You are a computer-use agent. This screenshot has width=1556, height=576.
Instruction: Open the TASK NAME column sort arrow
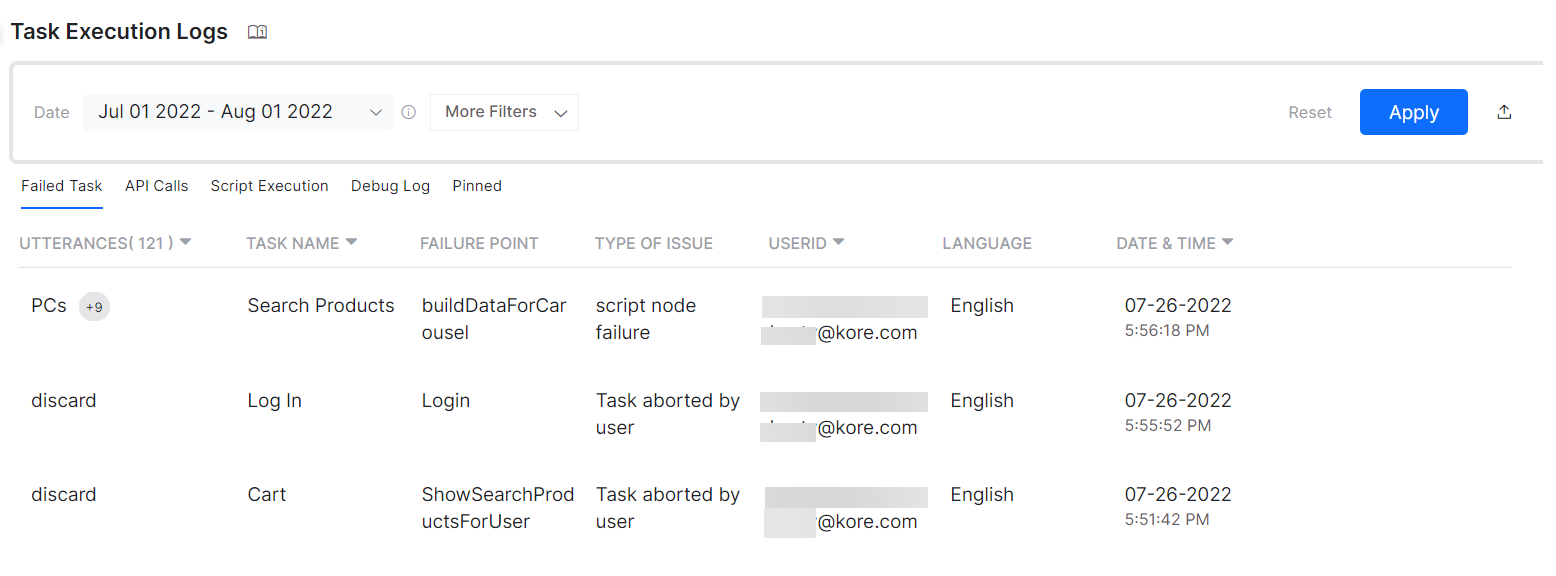tap(350, 242)
